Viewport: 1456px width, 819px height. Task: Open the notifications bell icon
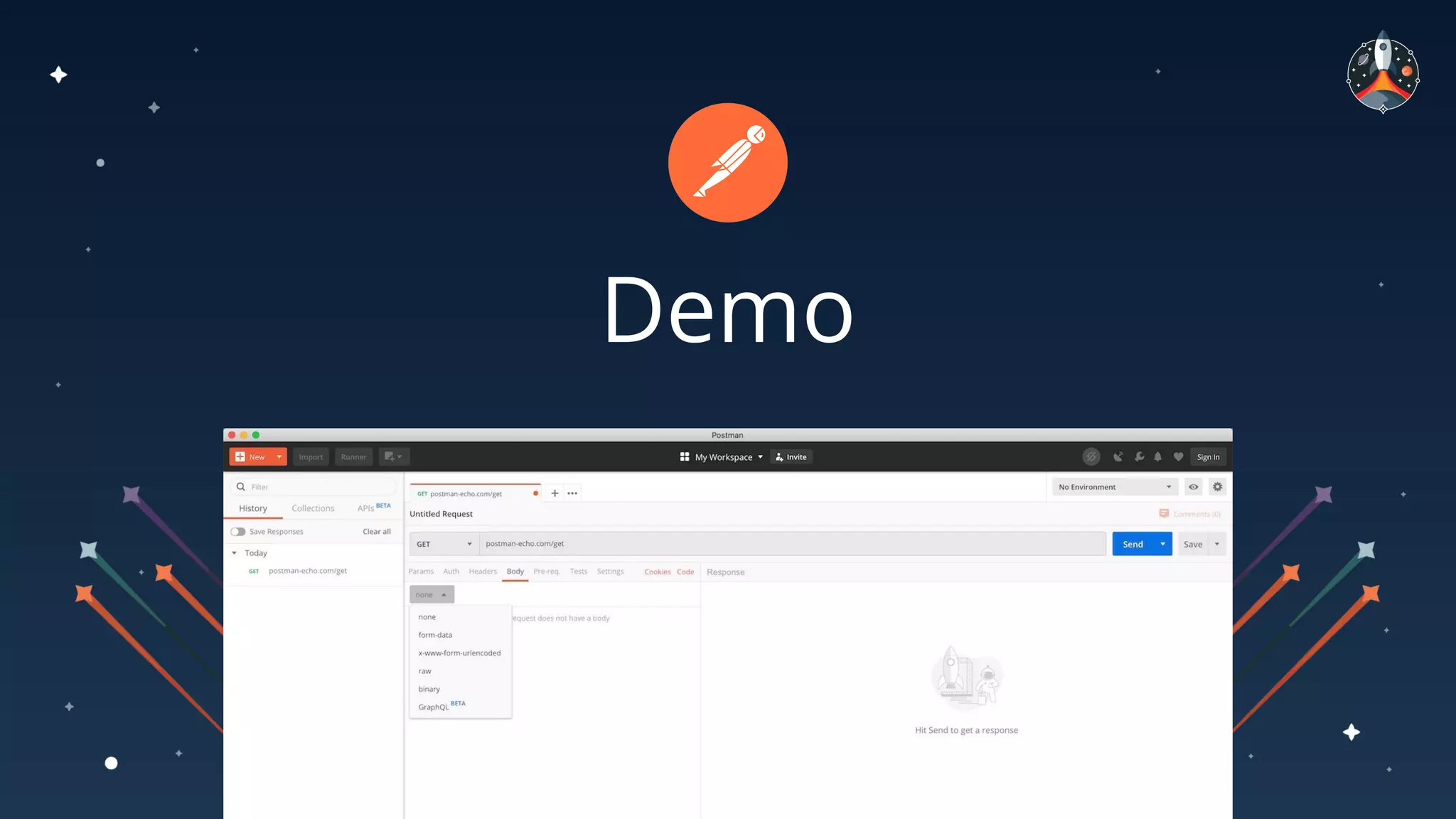[x=1158, y=457]
